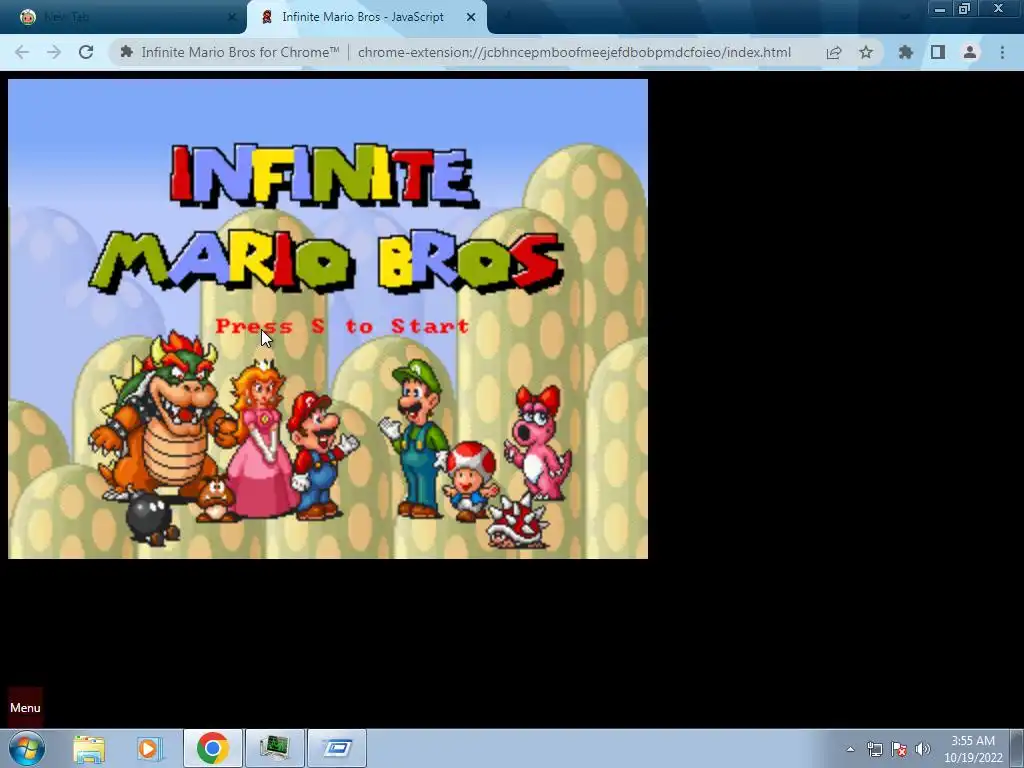The image size is (1024, 768).
Task: Open Windows Explorer from the taskbar
Action: [89, 748]
